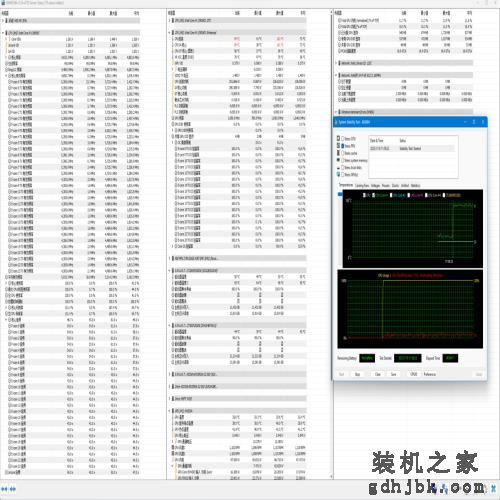Collapse the GPU [#0] NVIDIA sensor group
Screen dimensions: 500x500
[170, 411]
